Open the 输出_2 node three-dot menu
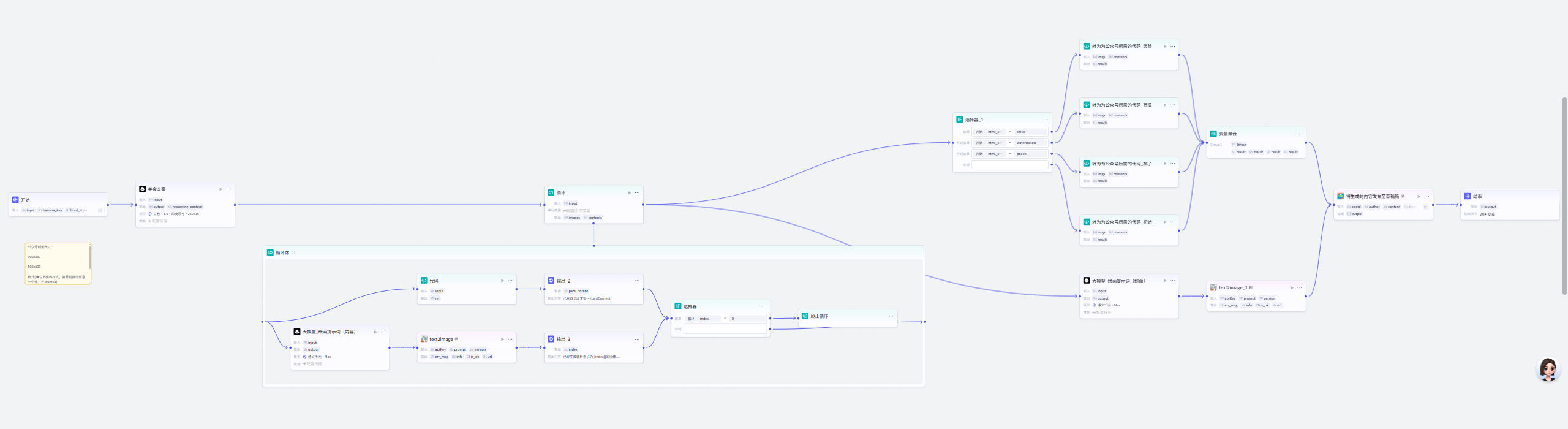The width and height of the screenshot is (1568, 429). coord(637,281)
